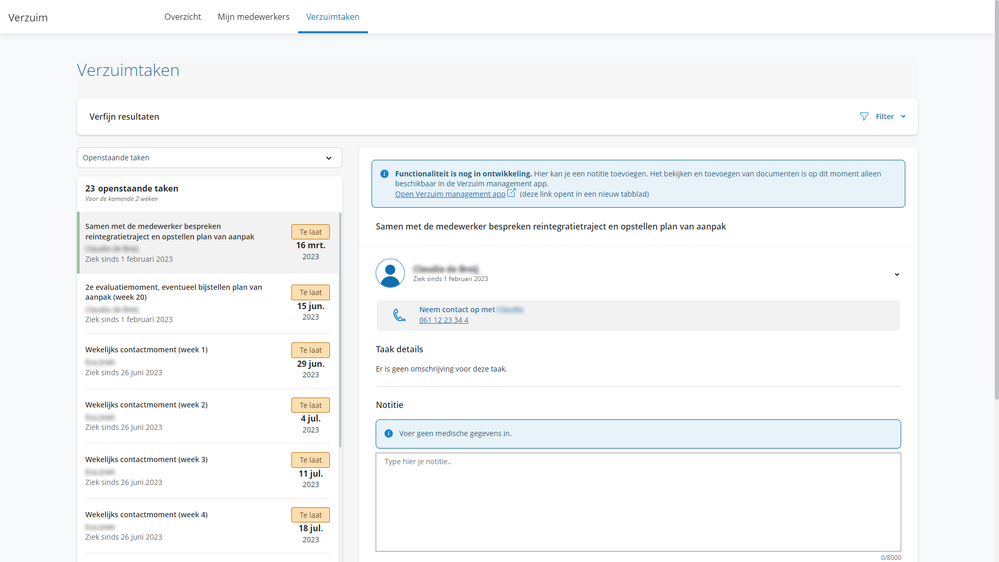Select task reintegratietraject plan van aanpak
This screenshot has height=562, width=999.
(x=208, y=243)
